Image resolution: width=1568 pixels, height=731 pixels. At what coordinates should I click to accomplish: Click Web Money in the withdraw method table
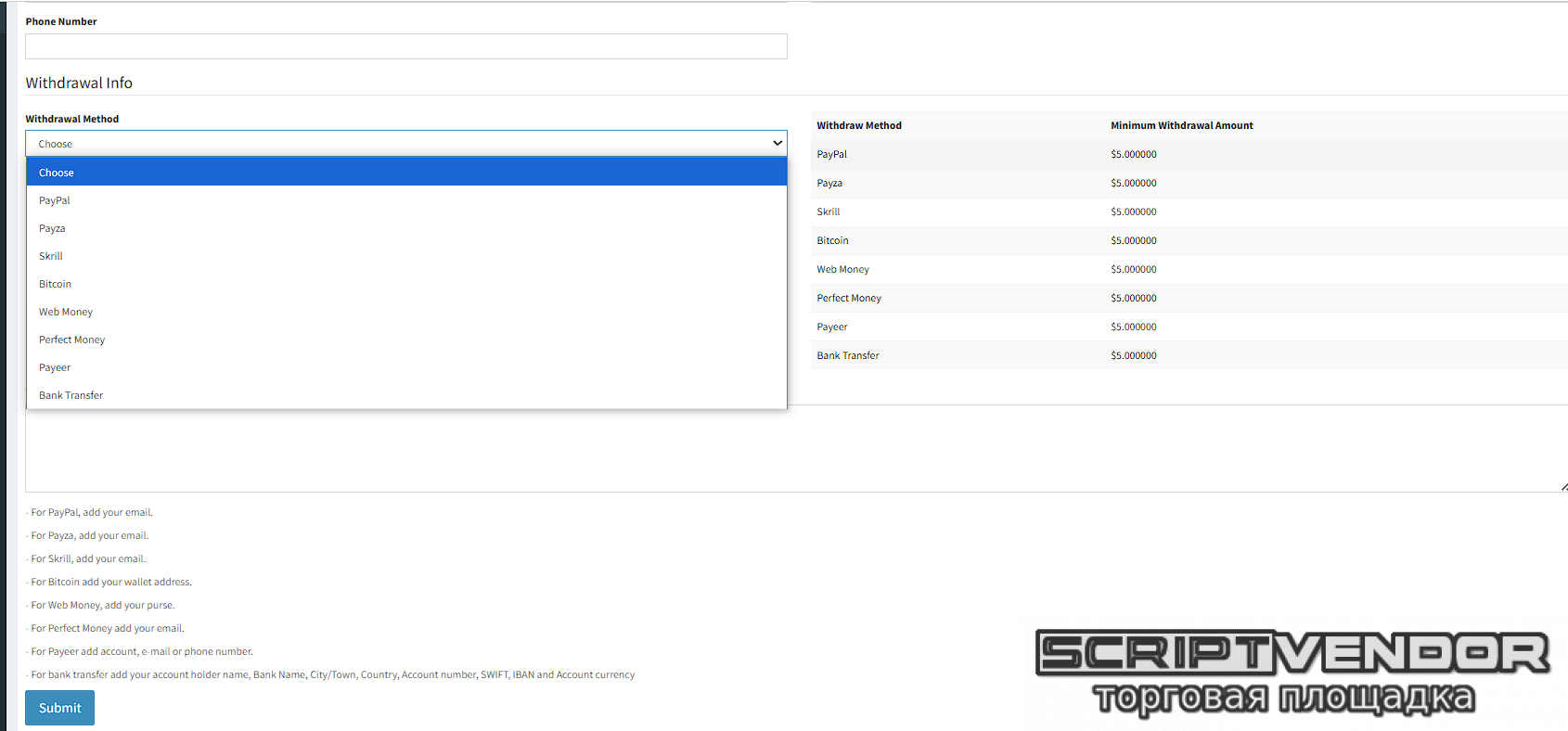(842, 269)
